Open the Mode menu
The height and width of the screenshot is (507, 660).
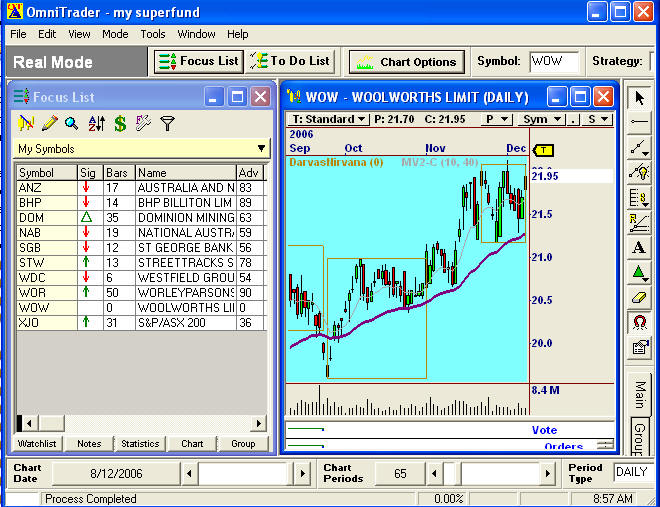tap(115, 34)
